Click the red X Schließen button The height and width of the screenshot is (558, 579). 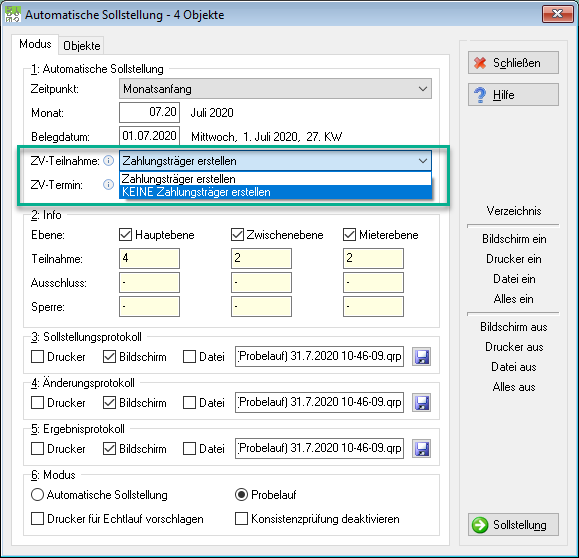click(x=513, y=63)
